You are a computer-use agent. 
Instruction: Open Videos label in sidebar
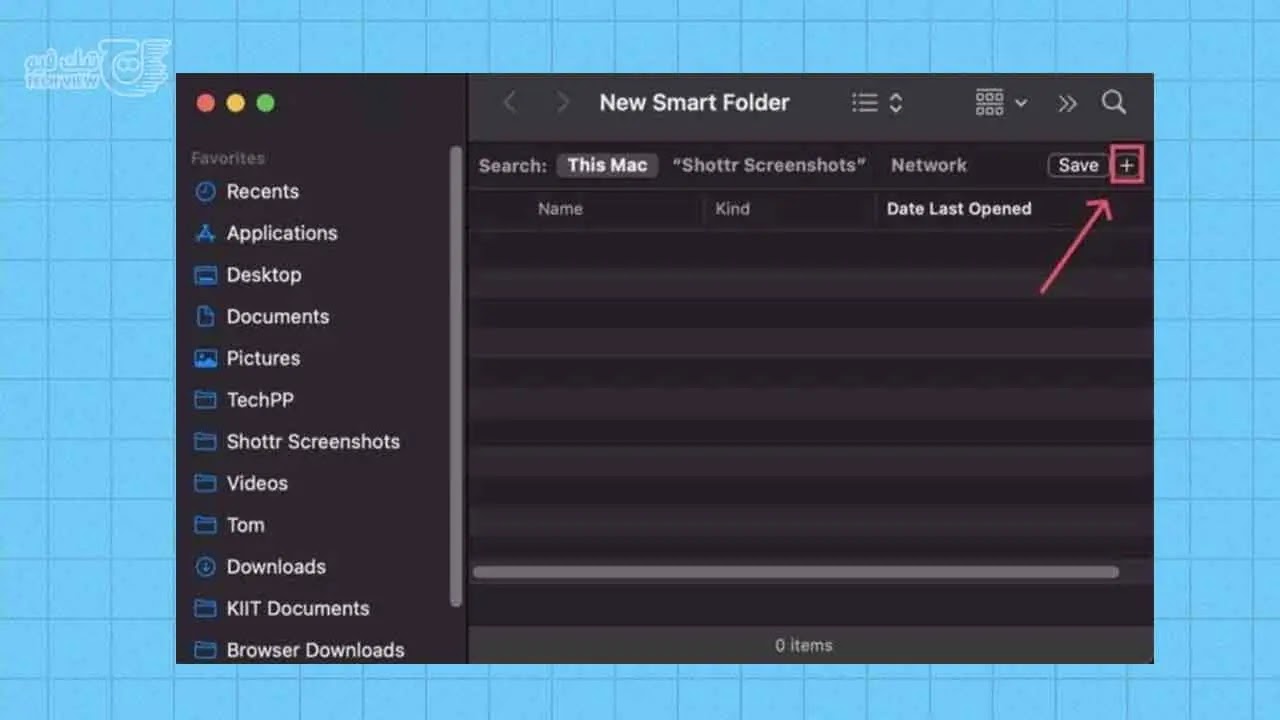pyautogui.click(x=257, y=483)
